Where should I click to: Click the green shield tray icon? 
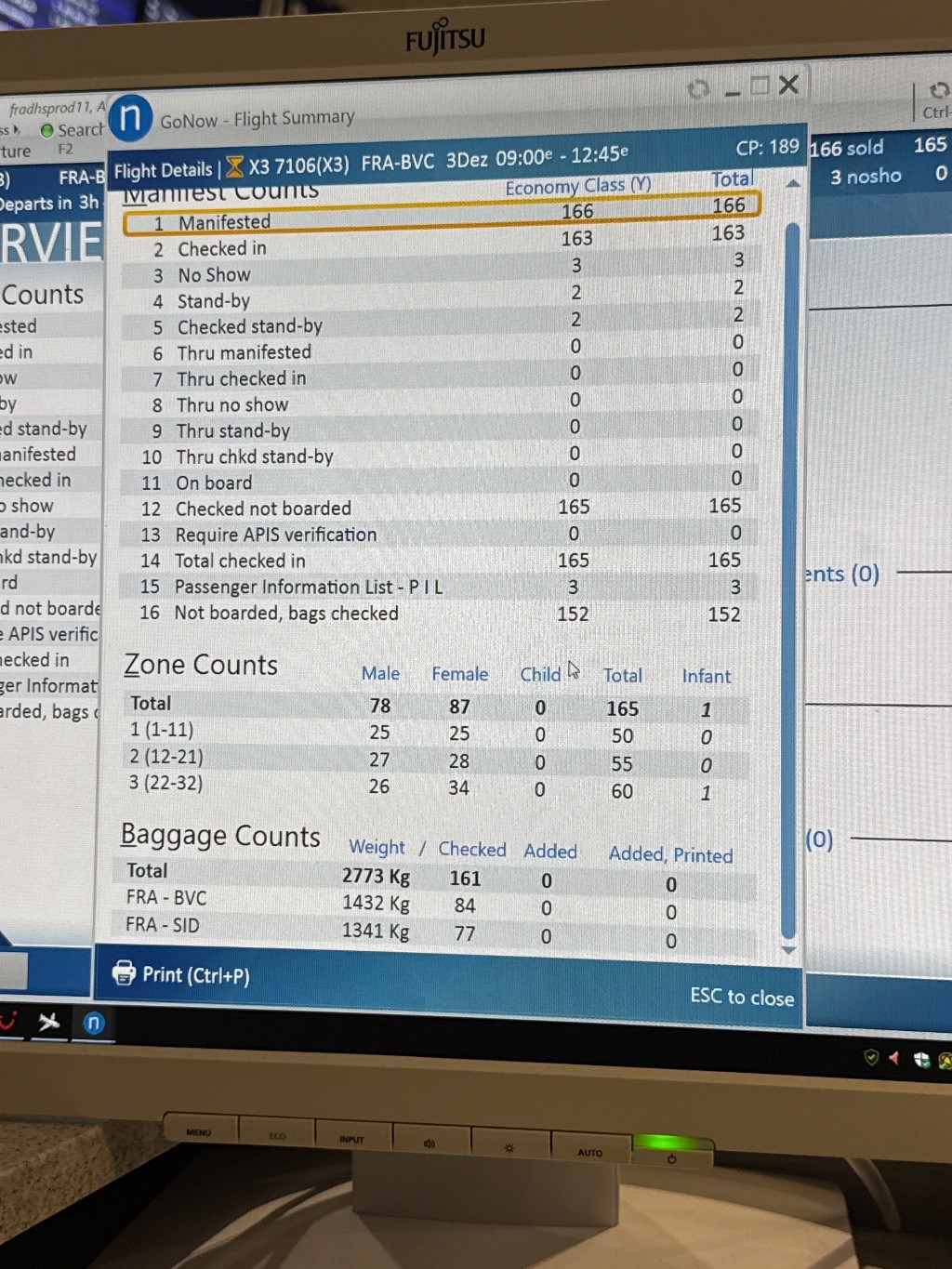click(871, 1057)
